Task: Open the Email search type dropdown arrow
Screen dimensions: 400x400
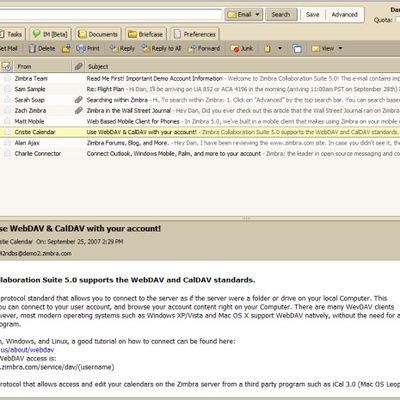Action: tap(257, 15)
